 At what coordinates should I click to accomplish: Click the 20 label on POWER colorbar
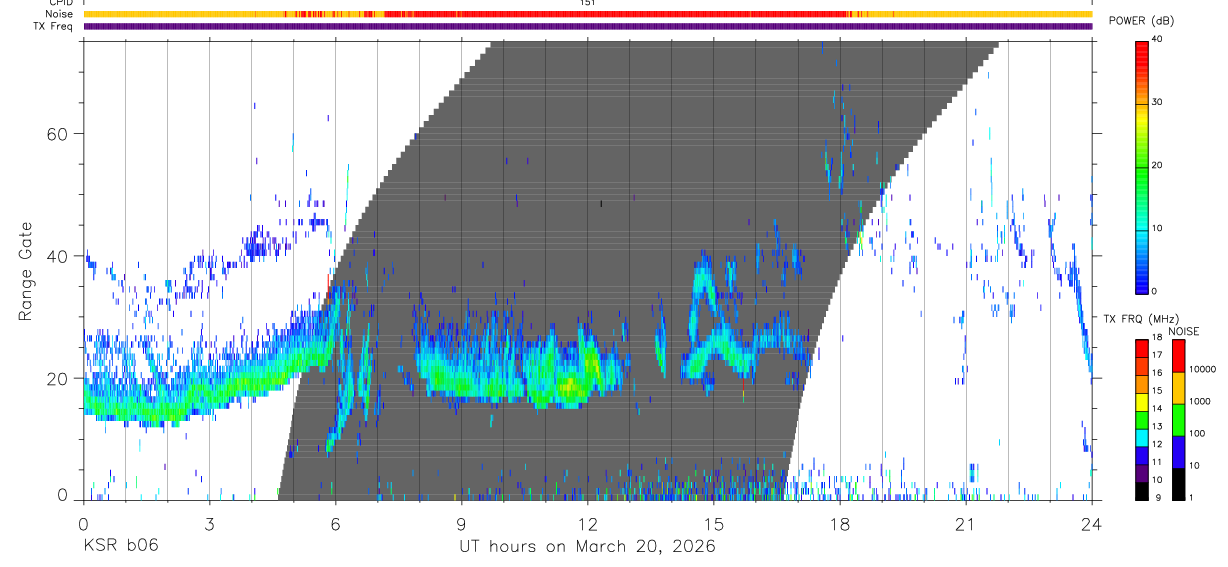(1156, 165)
